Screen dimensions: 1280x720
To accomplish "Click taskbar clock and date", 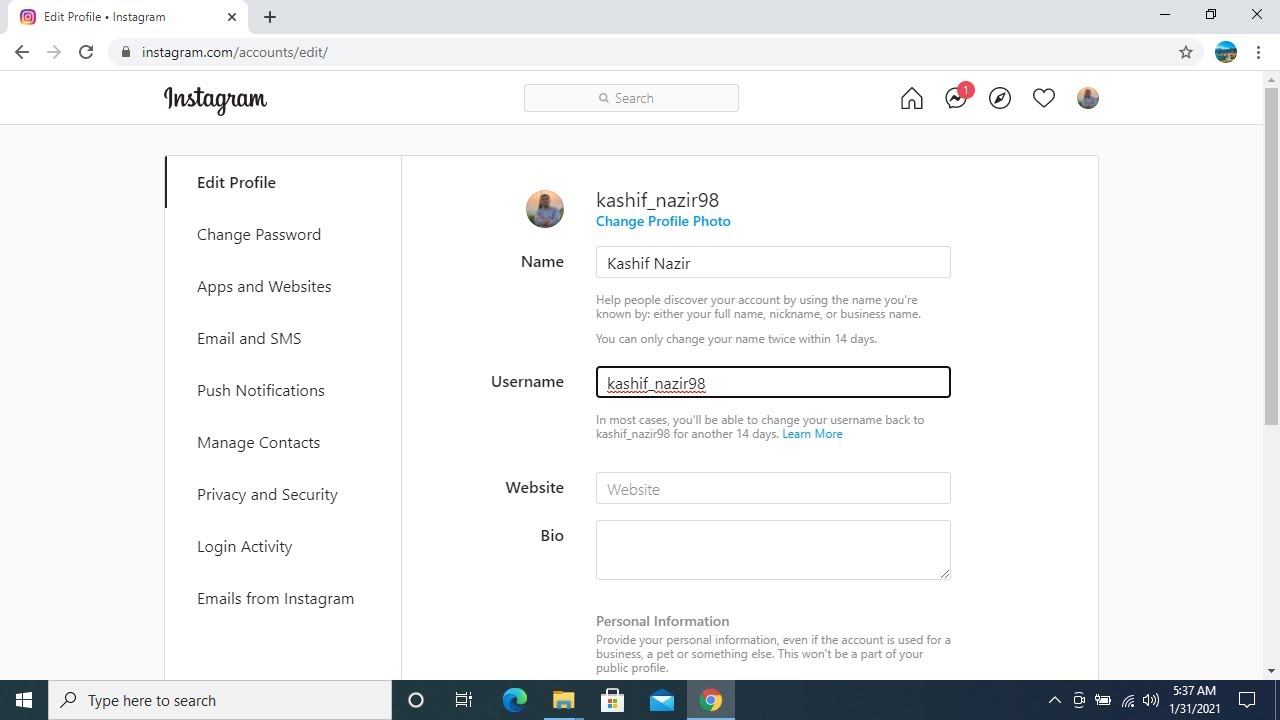I will 1194,700.
